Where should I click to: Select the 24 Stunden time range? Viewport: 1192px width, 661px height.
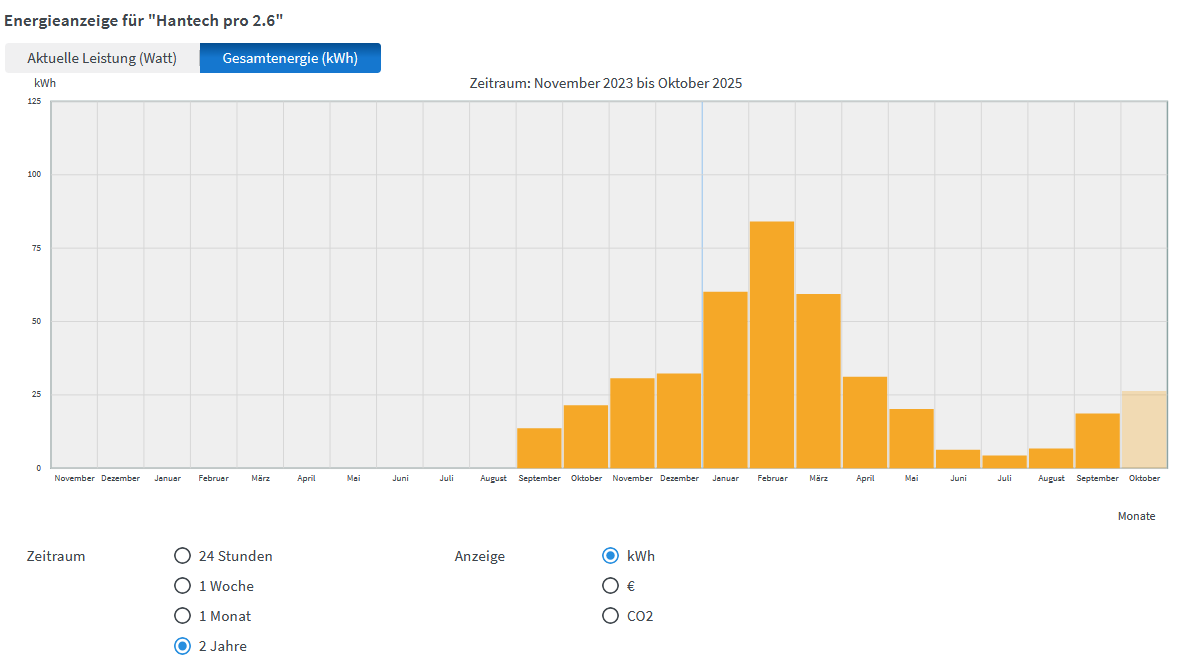click(182, 556)
